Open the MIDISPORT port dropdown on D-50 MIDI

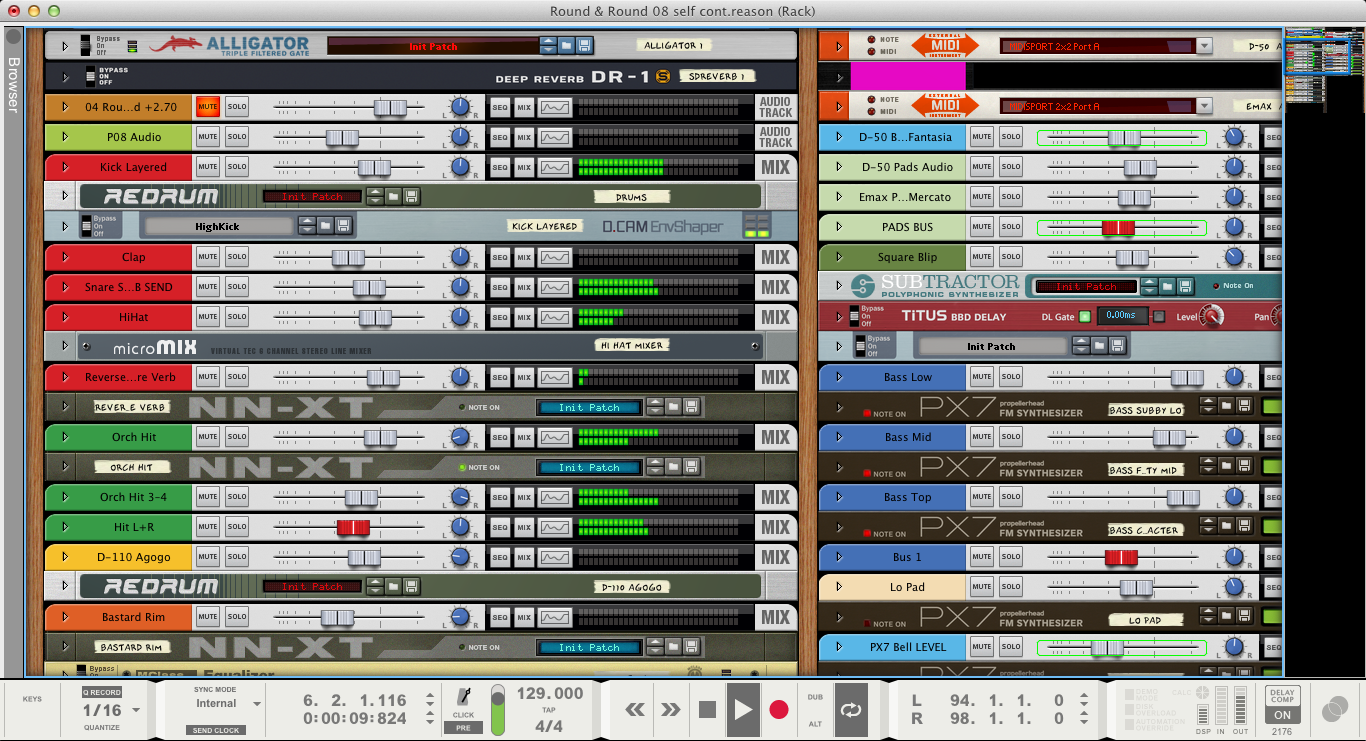click(1204, 46)
